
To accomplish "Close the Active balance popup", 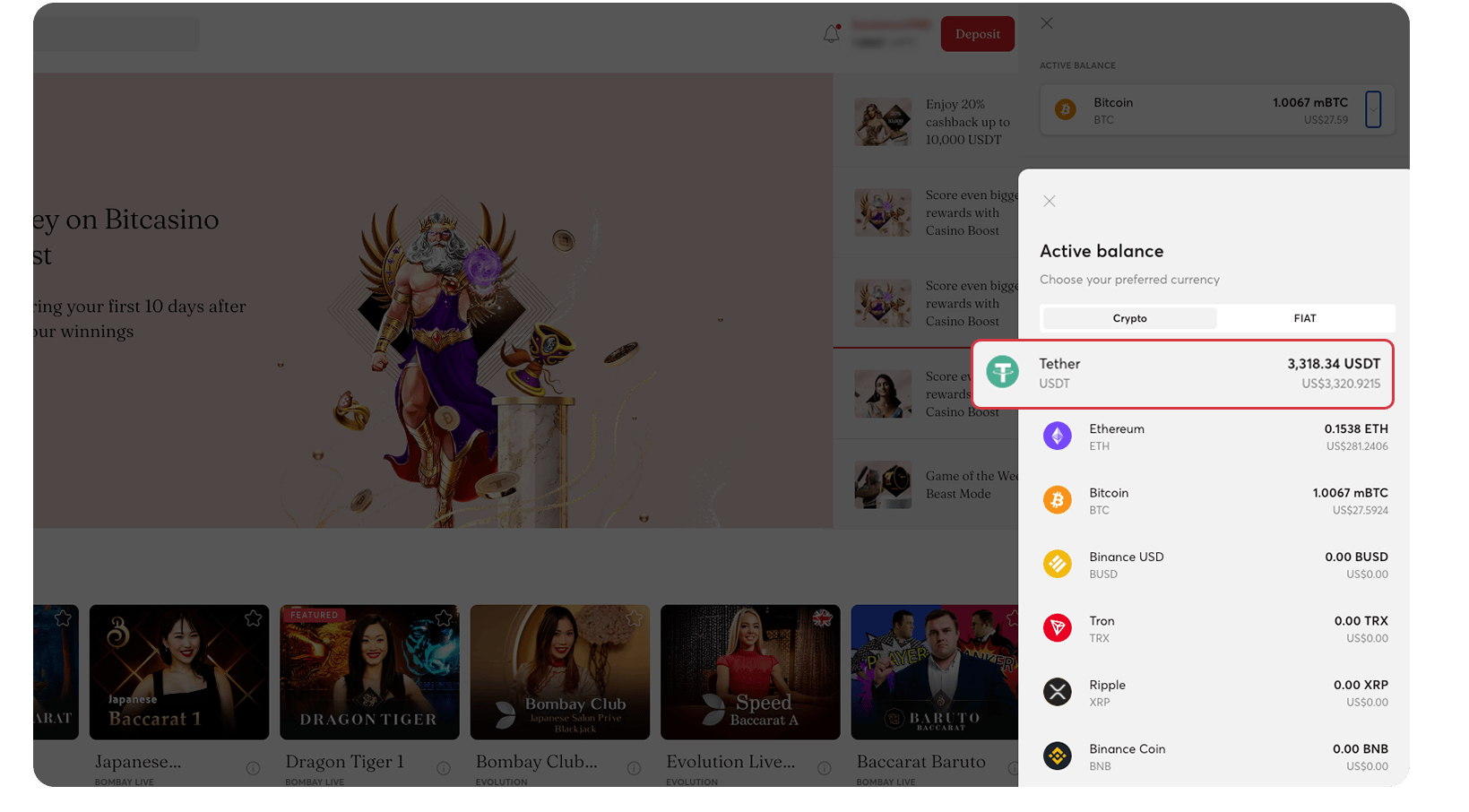I will pyautogui.click(x=1050, y=202).
